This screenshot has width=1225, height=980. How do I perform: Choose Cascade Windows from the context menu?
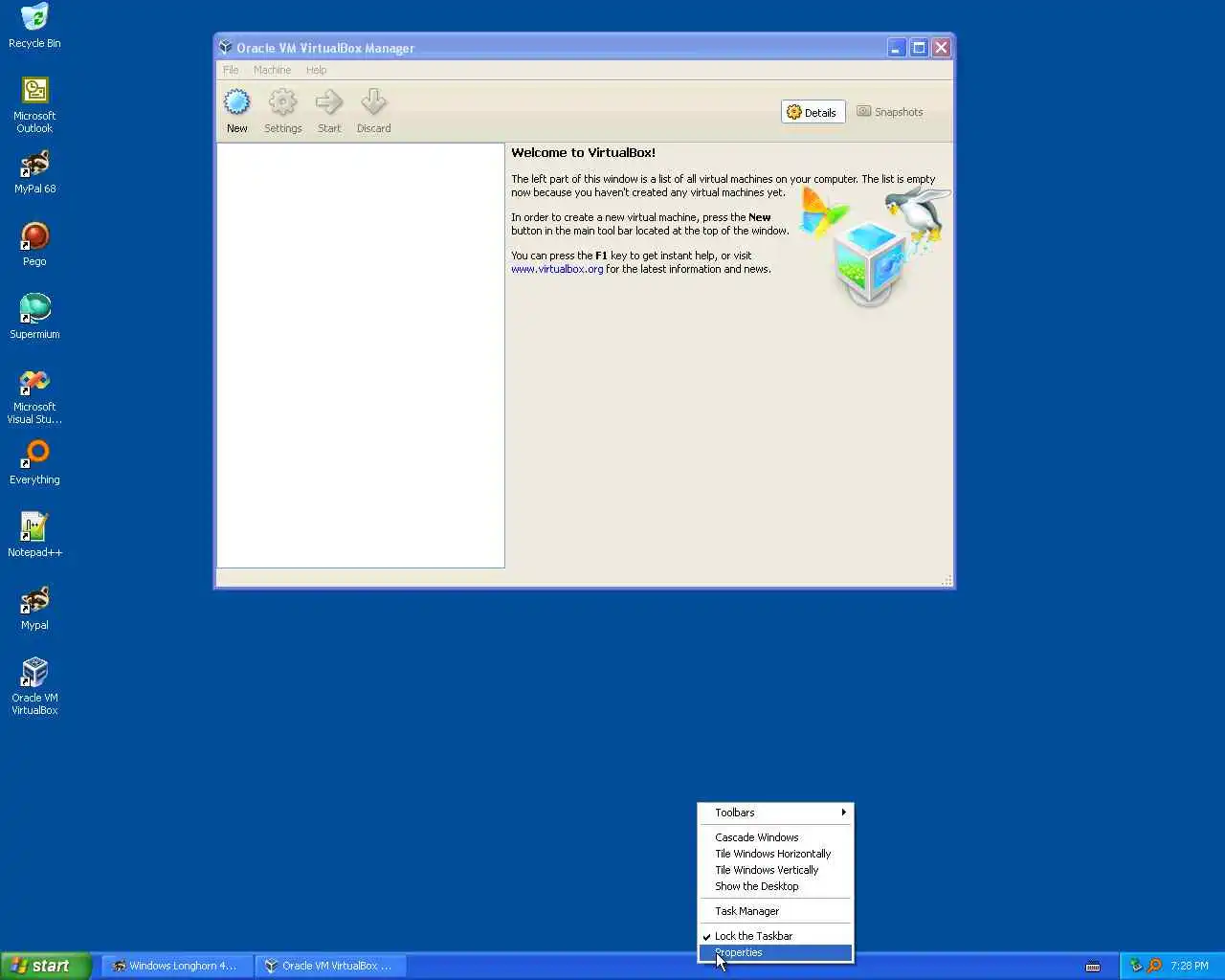pos(775,837)
